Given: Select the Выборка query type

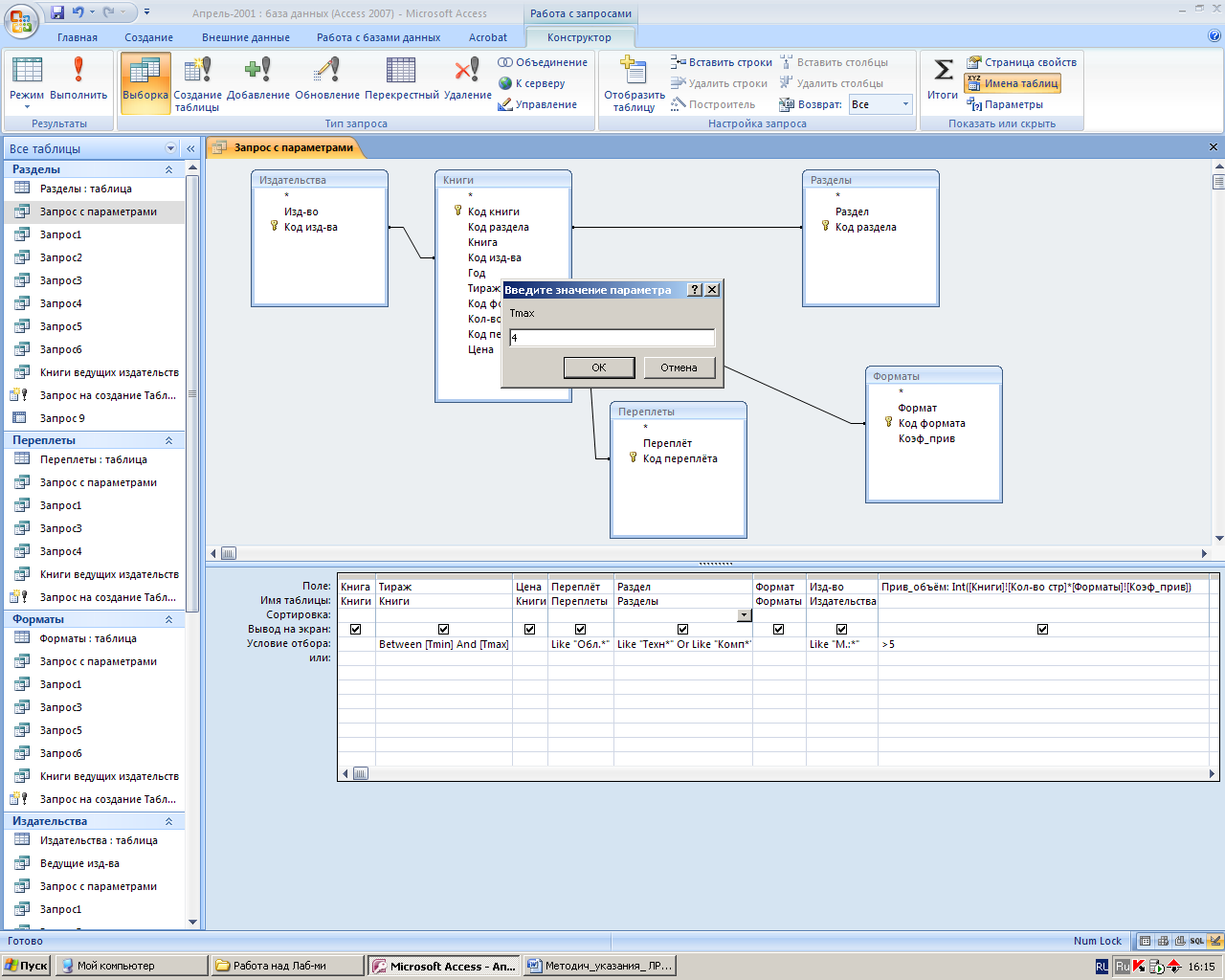Looking at the screenshot, I should 145,82.
